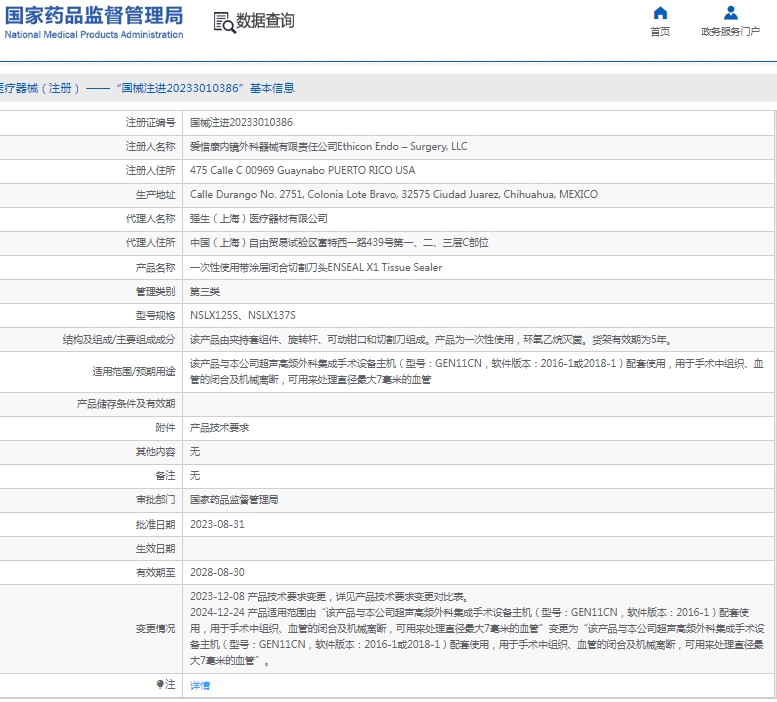Screen dimensions: 777x702
Task: Click the 政务服务门户 text link
Action: 730,32
